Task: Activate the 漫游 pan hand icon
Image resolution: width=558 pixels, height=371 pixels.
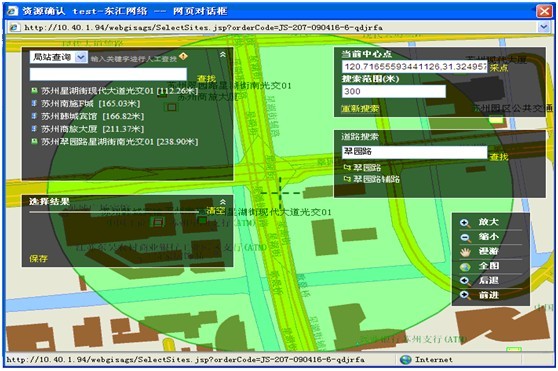Action: pos(465,252)
